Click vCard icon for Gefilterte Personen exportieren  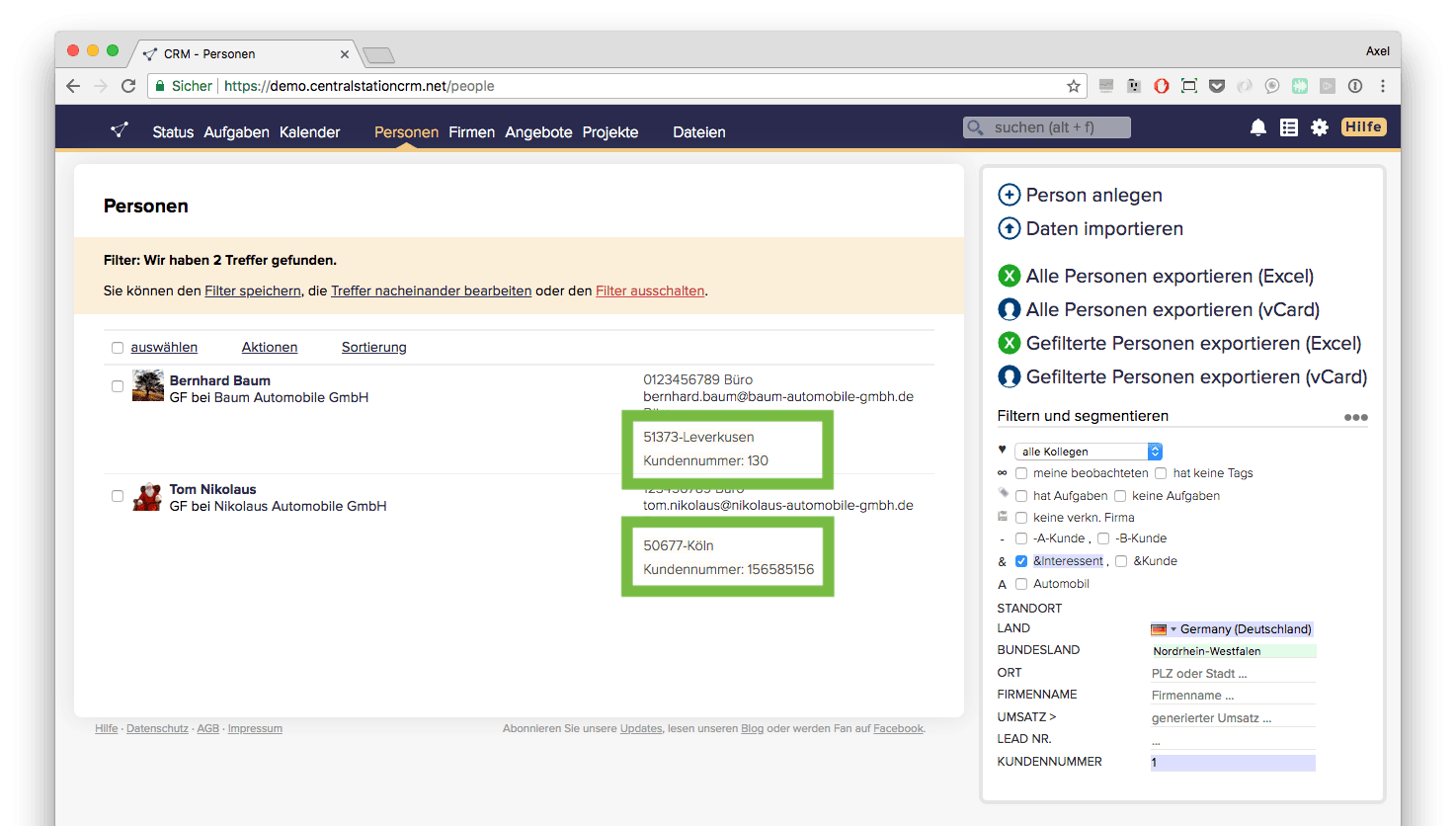pyautogui.click(x=1009, y=376)
